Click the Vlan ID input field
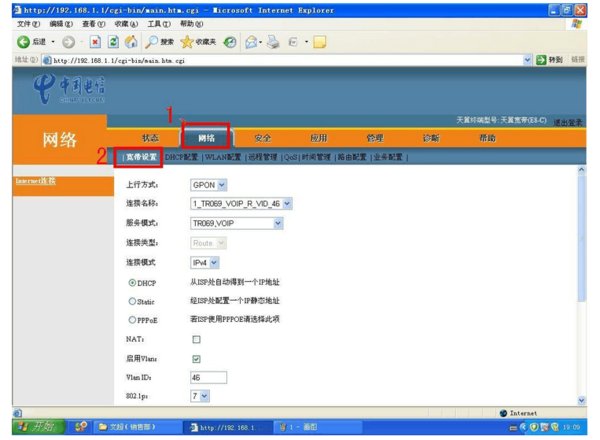This screenshot has height=440, width=600. click(x=209, y=377)
